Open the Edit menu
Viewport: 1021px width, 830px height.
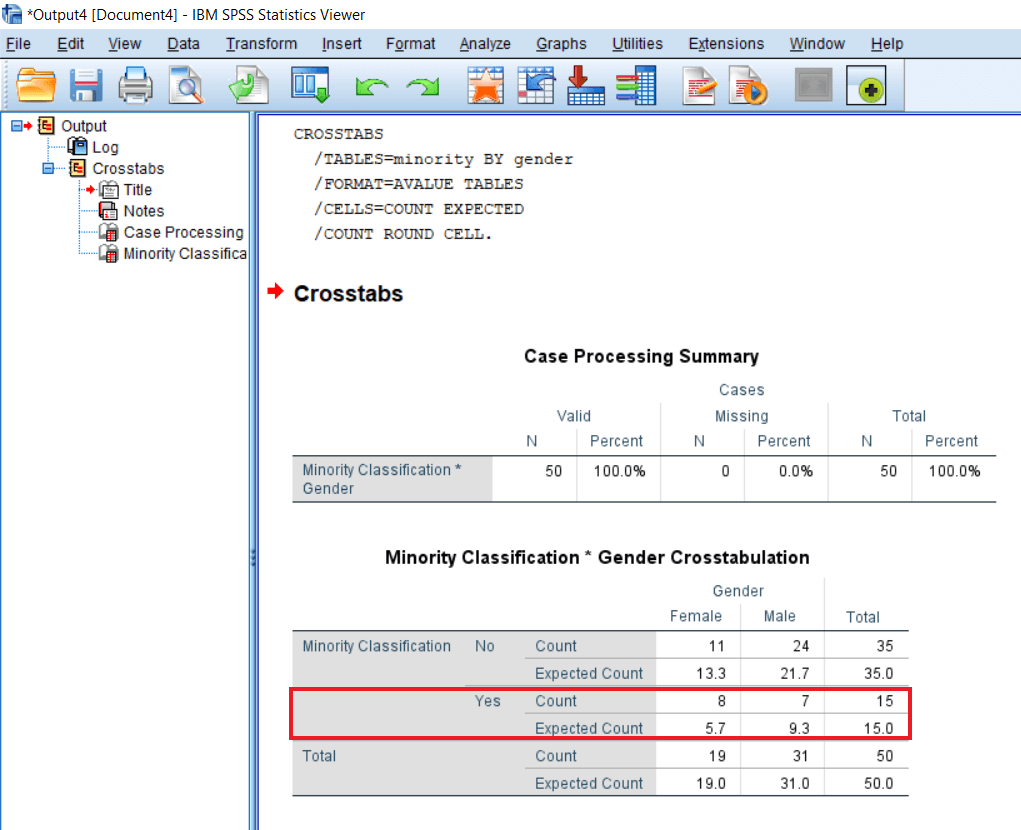pyautogui.click(x=70, y=44)
